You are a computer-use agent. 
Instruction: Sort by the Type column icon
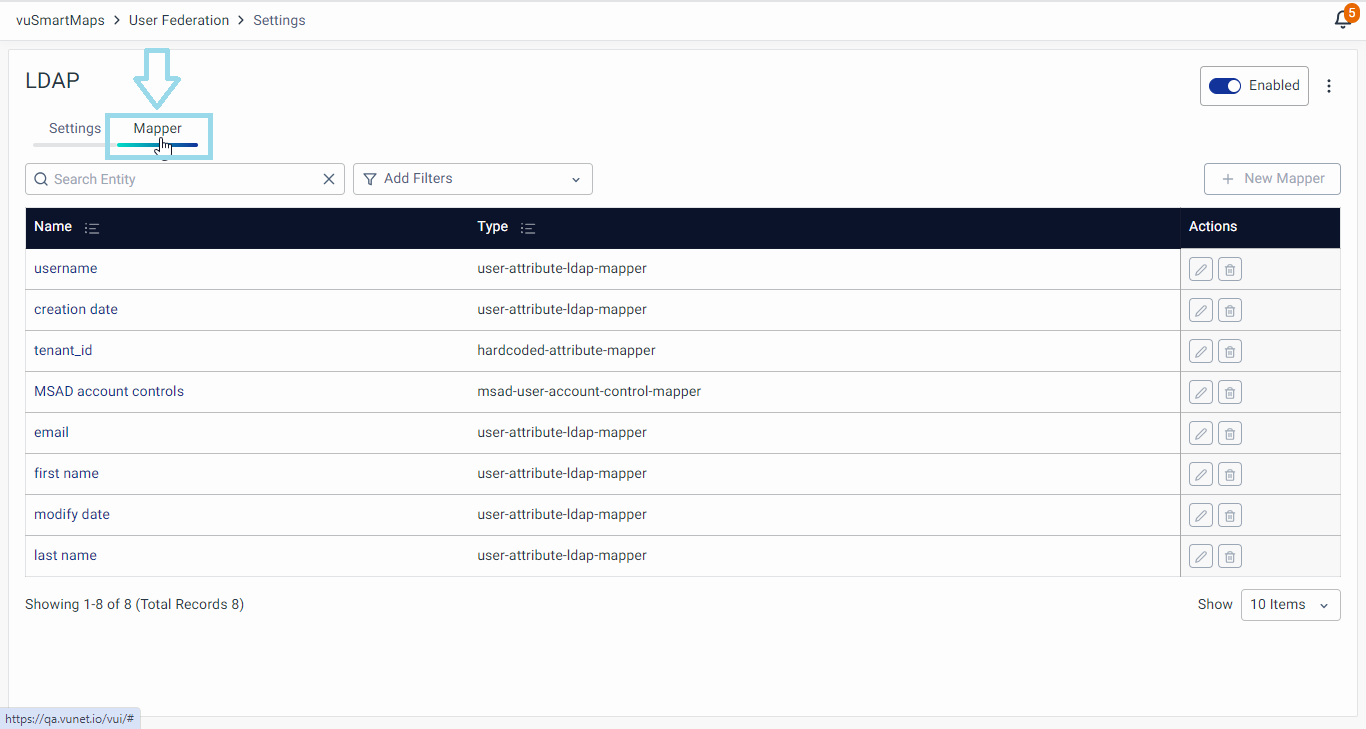pyautogui.click(x=528, y=228)
